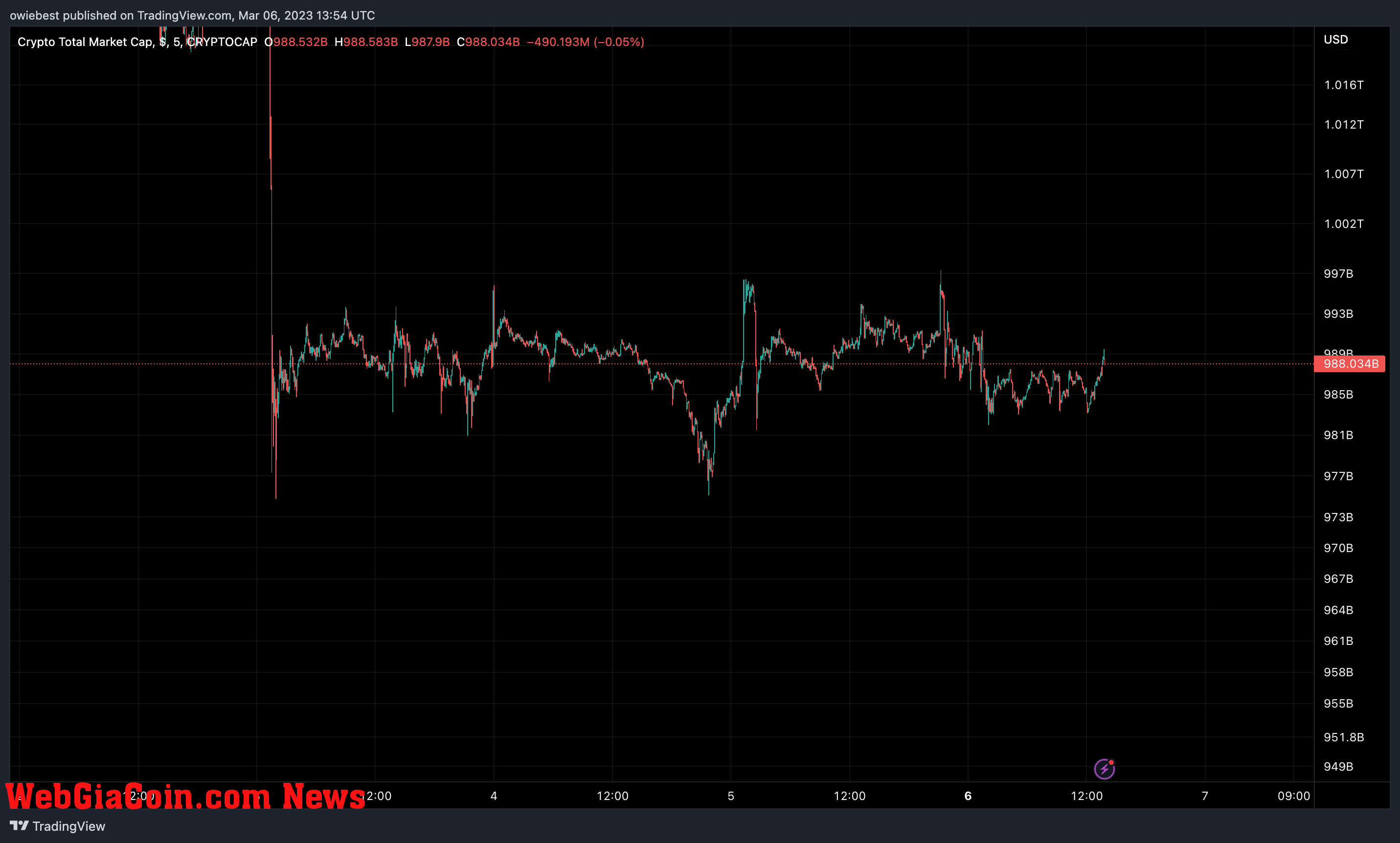Click the date 5 on time axis
Screen dimensions: 1400x843
click(731, 796)
